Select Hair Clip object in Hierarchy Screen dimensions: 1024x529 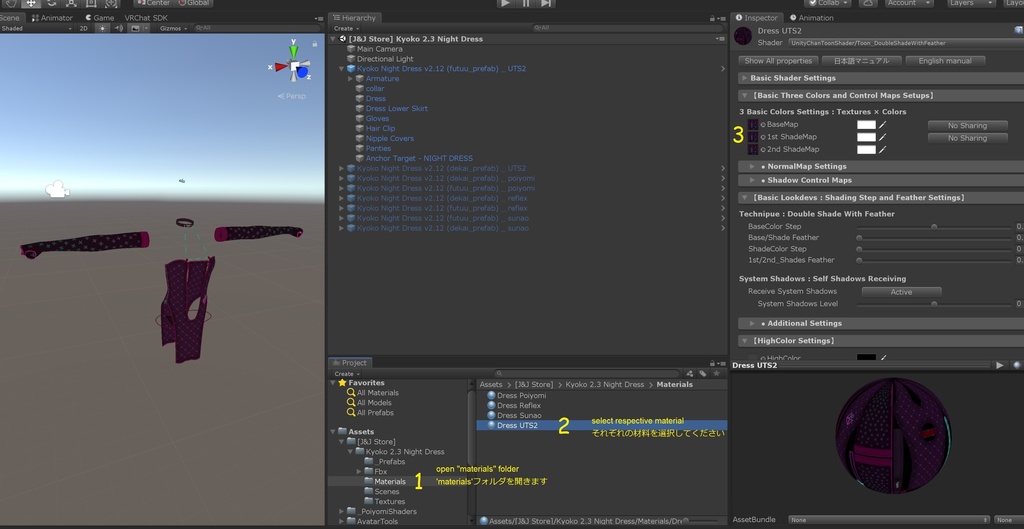[380, 129]
